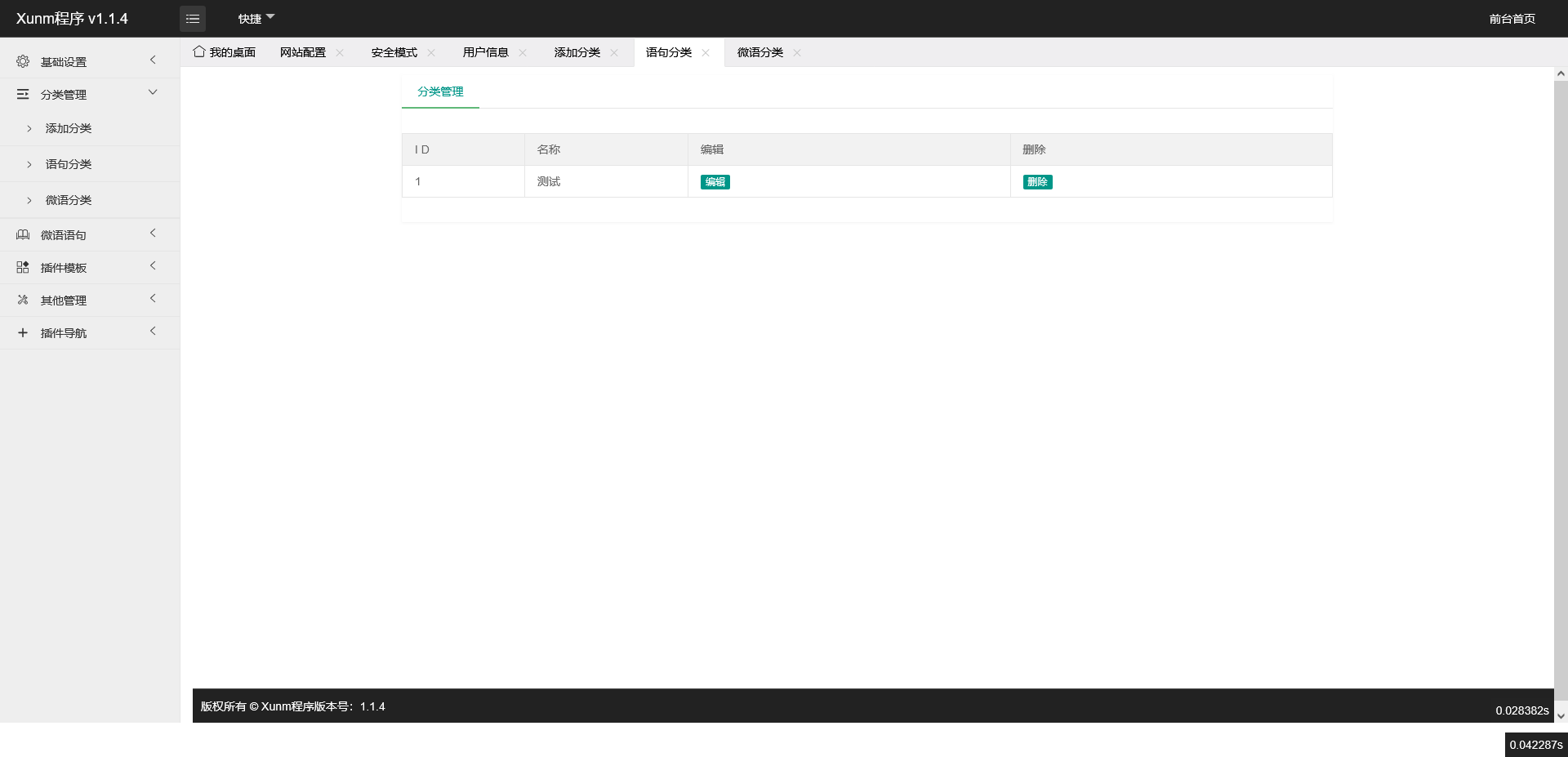
Task: Click the home icon on 我的桌面 tab
Action: coord(198,51)
